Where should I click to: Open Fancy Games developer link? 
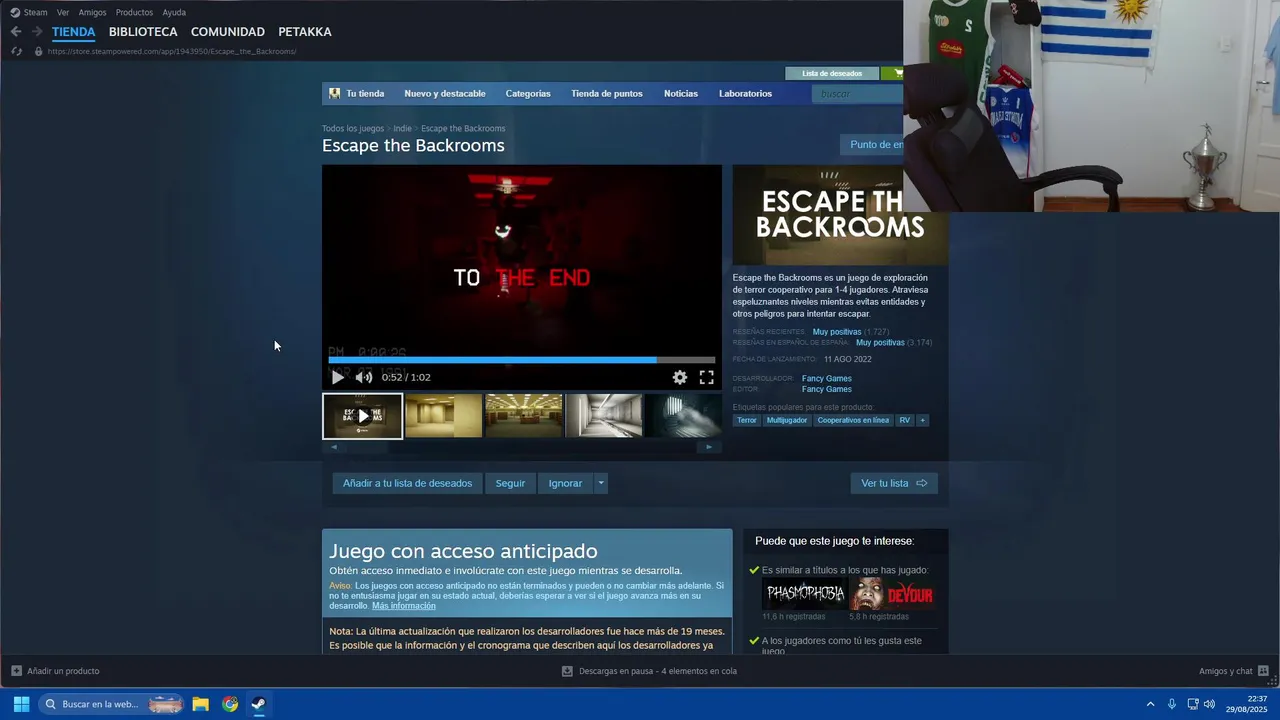[827, 378]
